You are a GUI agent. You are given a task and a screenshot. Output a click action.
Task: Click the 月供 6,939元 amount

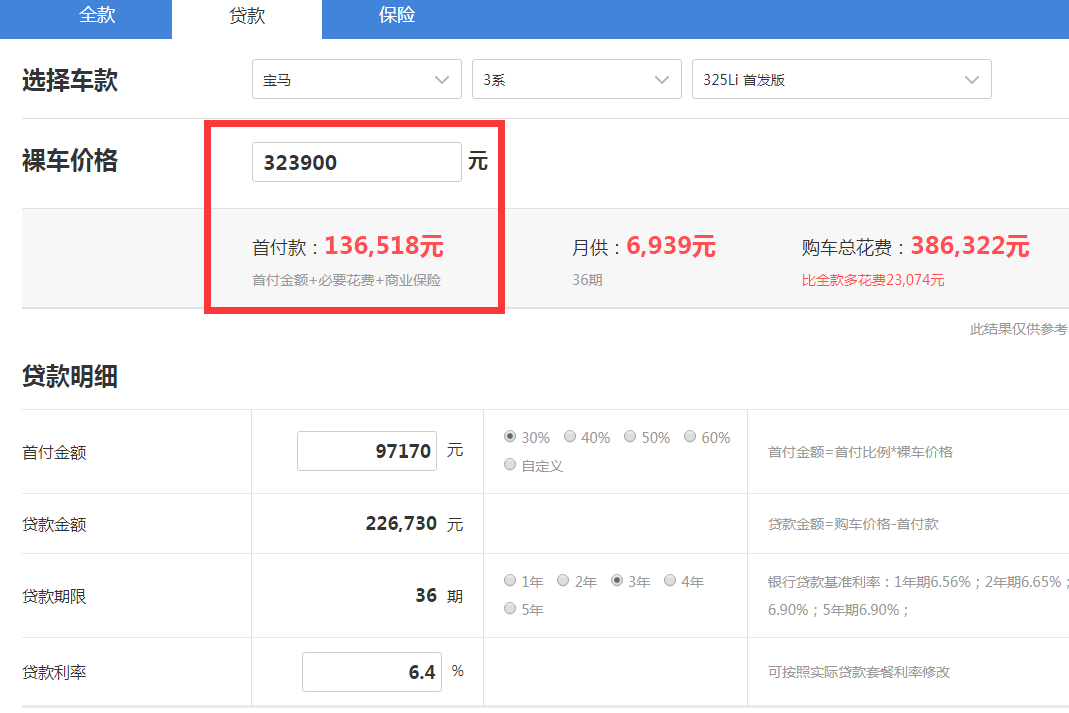coord(671,246)
